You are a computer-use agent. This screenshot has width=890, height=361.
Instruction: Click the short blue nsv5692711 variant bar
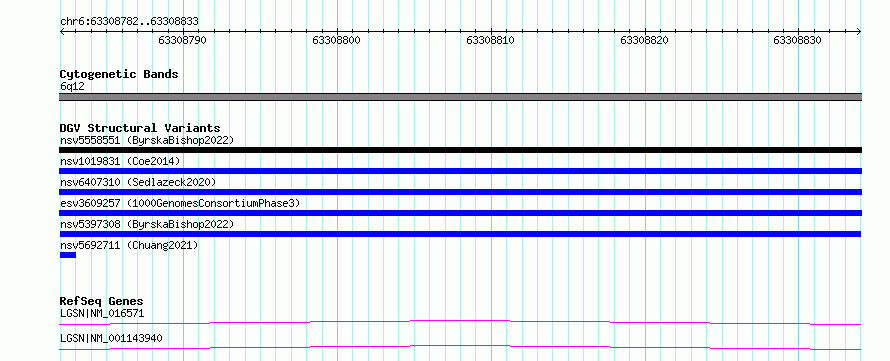68,255
